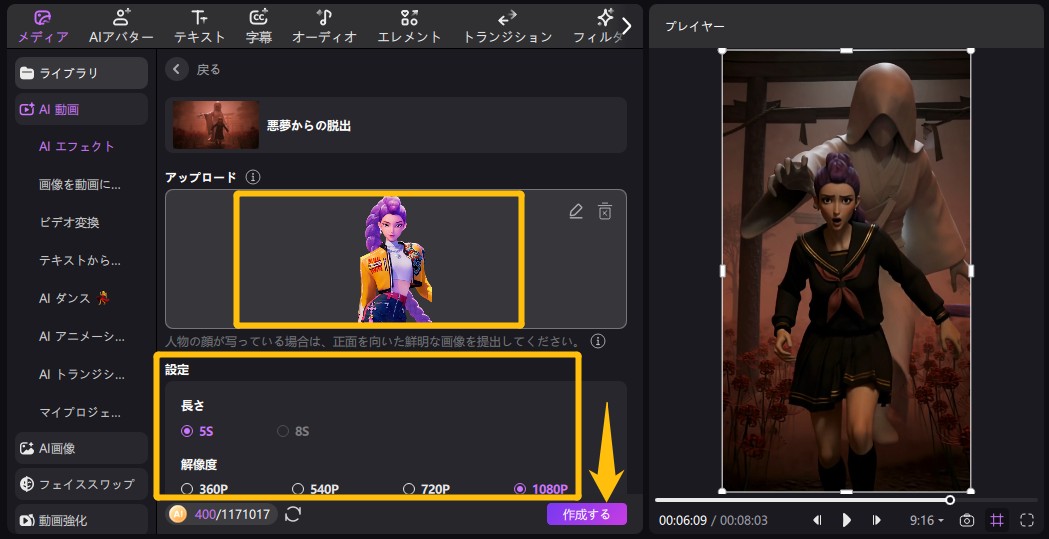Delete the uploaded image with trash icon
Viewport: 1049px width, 539px height.
tap(605, 211)
